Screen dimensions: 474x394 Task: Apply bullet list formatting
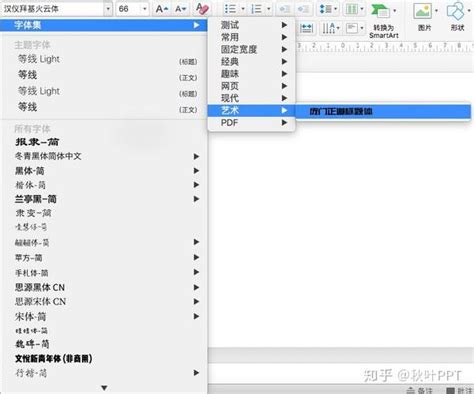click(231, 9)
